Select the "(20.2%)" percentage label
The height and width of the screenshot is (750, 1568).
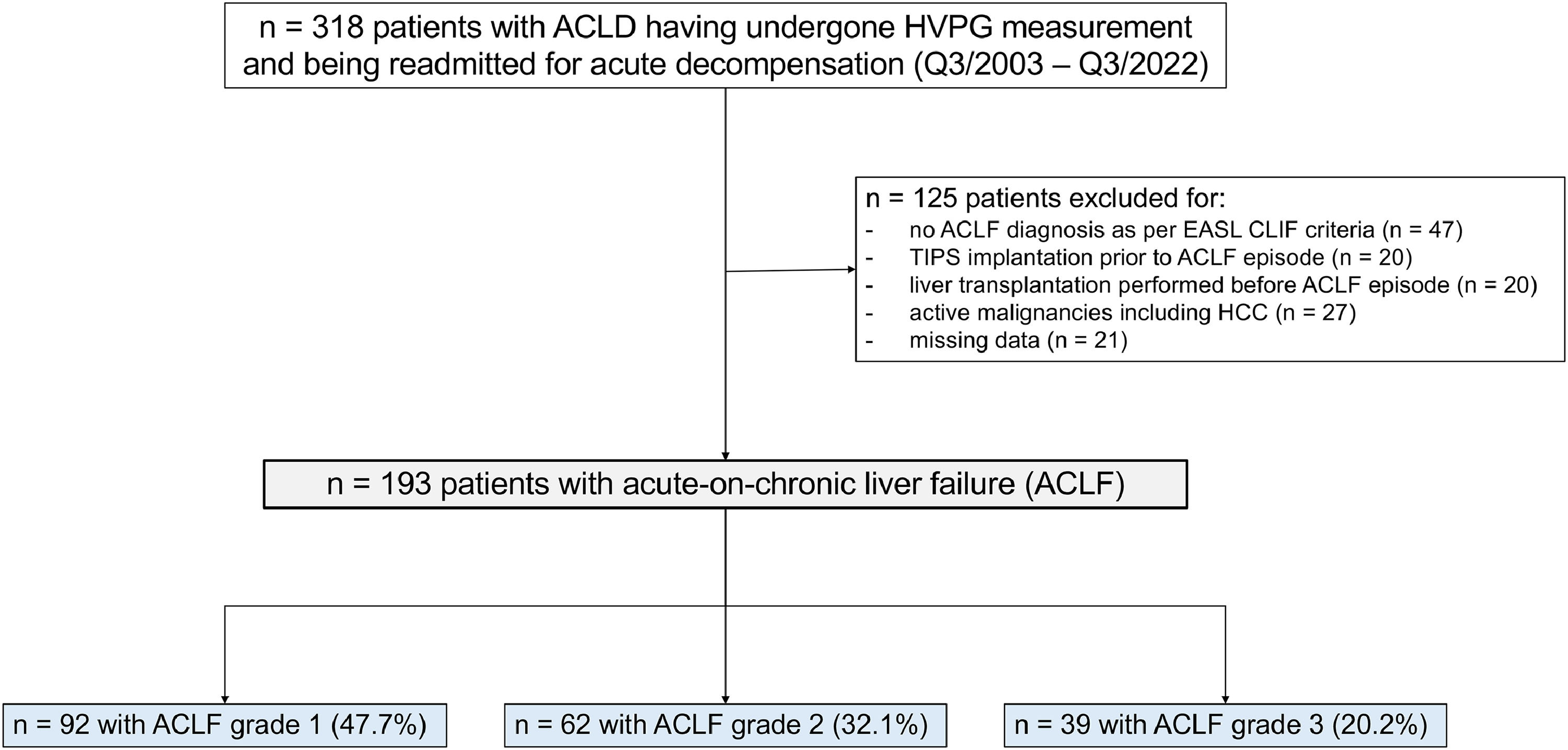click(x=1379, y=725)
